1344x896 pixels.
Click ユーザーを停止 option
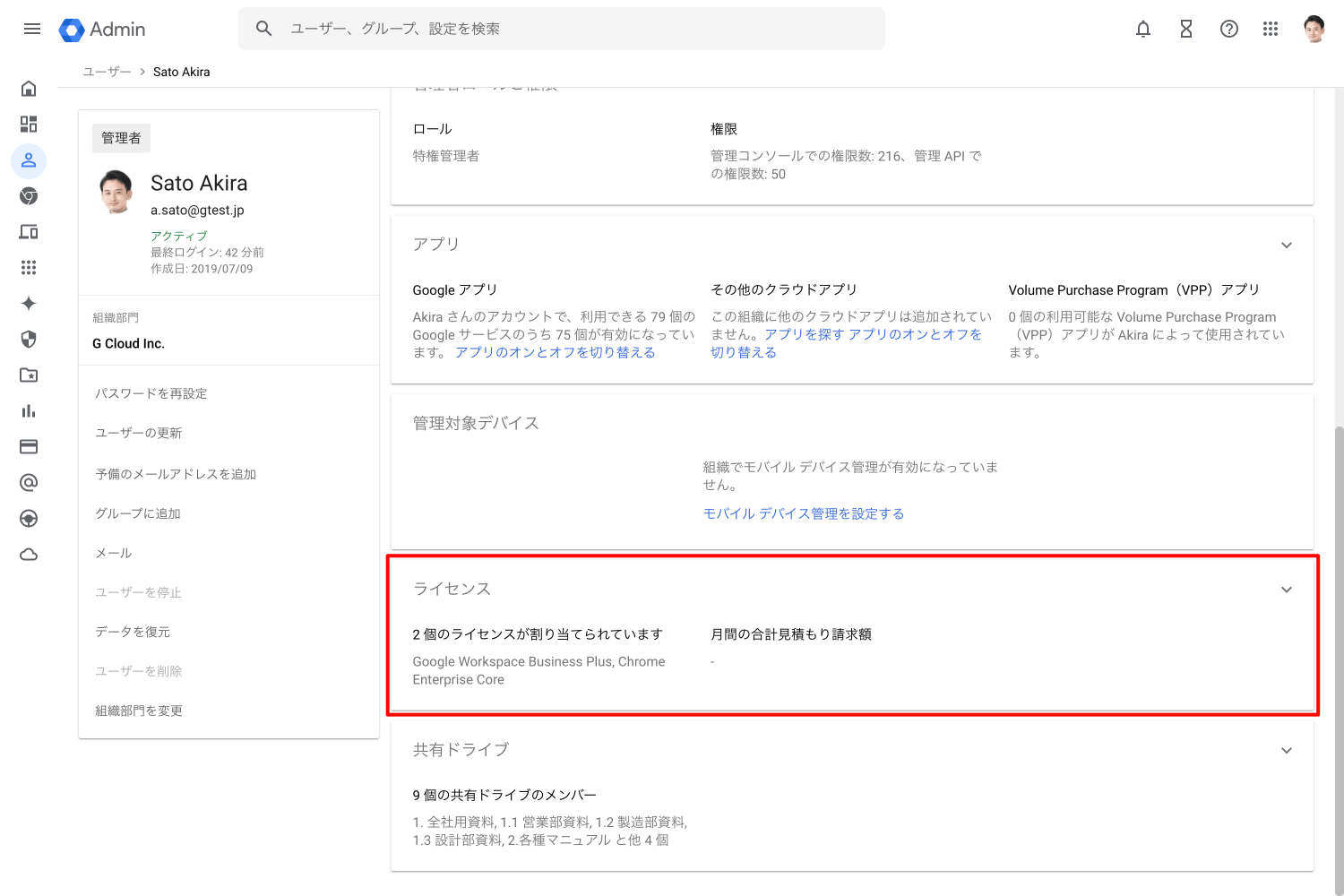click(139, 592)
